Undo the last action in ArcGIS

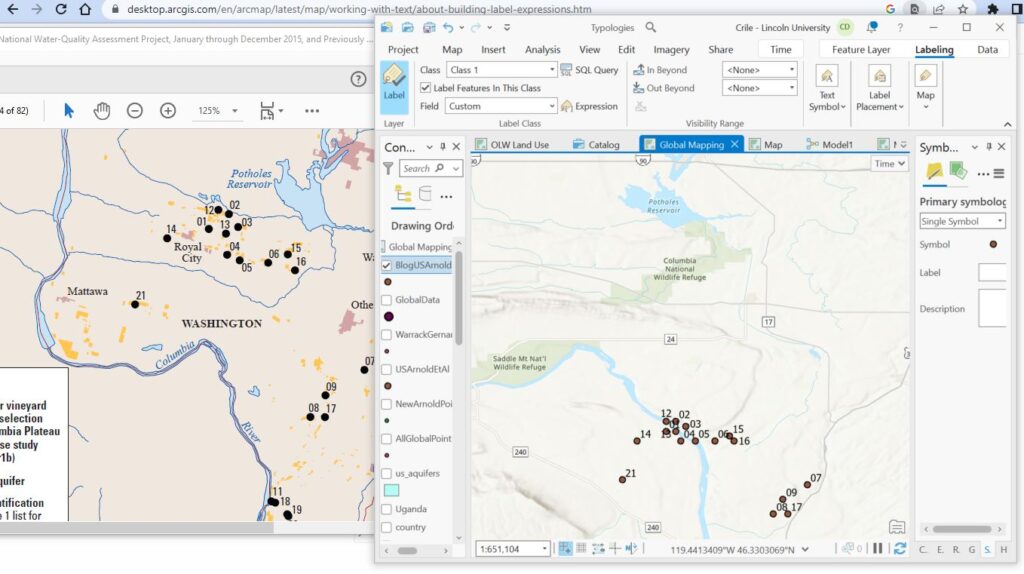click(448, 27)
